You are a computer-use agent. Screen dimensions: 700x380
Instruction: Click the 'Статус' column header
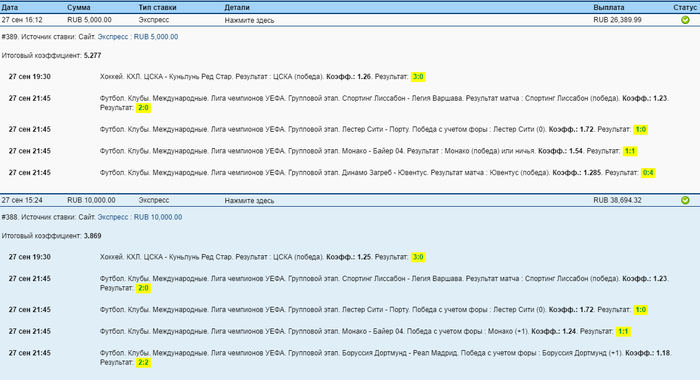(x=685, y=8)
